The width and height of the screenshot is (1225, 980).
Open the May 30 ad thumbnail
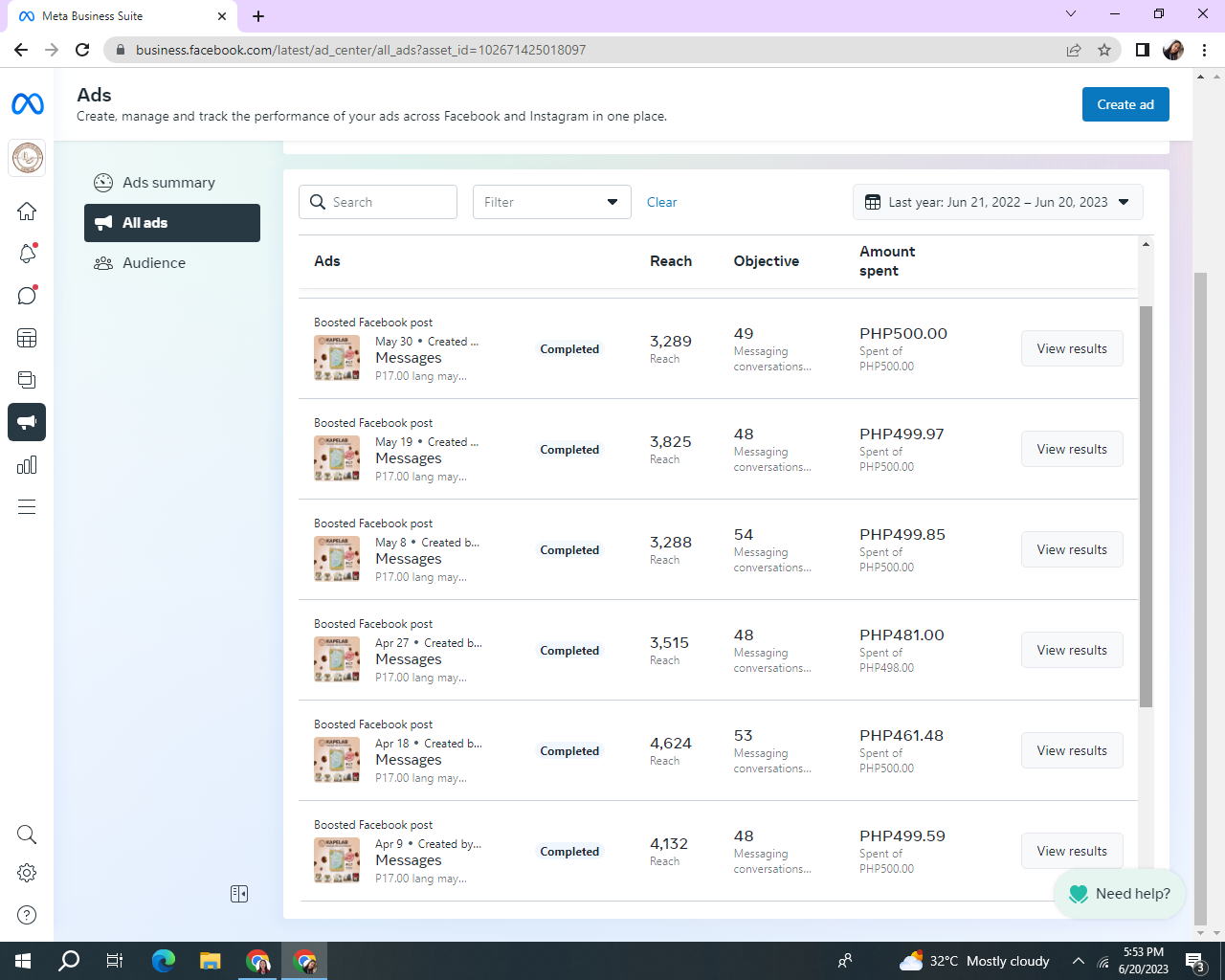pyautogui.click(x=337, y=358)
